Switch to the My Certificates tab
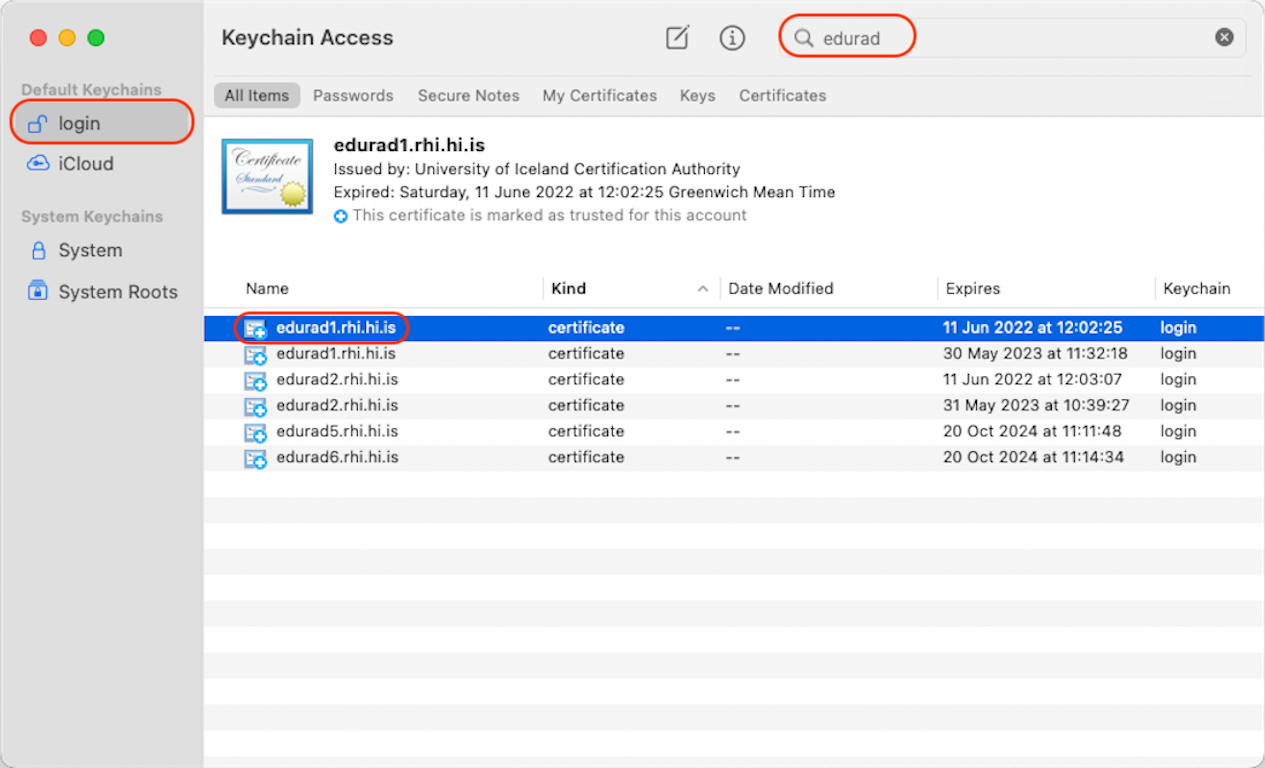The image size is (1265, 768). click(600, 96)
